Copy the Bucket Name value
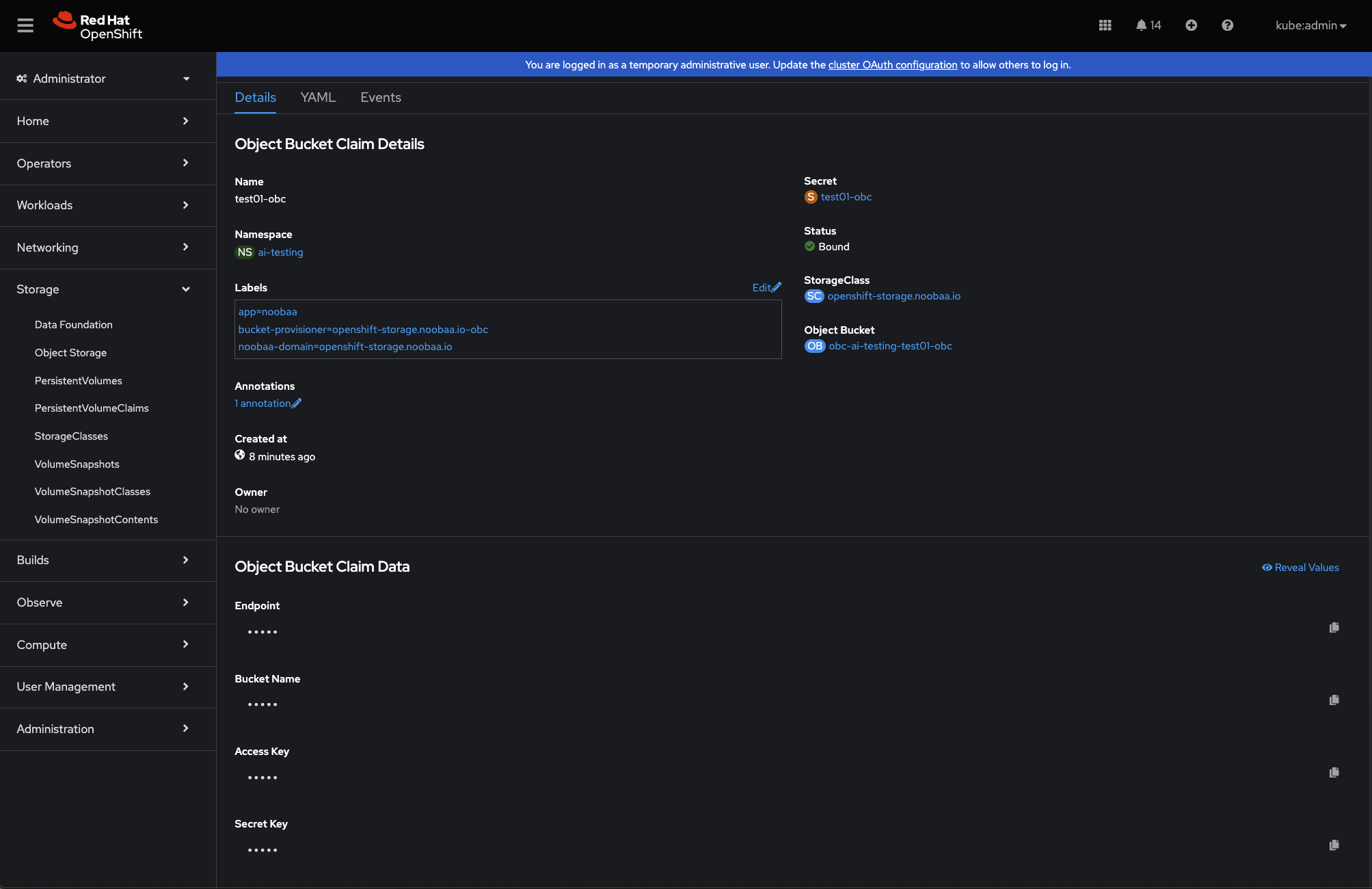 coord(1334,700)
